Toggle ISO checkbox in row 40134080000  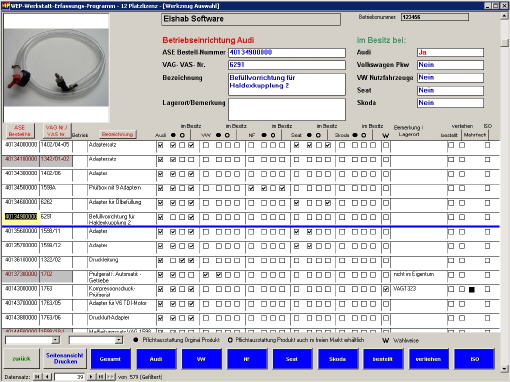pyautogui.click(x=487, y=145)
